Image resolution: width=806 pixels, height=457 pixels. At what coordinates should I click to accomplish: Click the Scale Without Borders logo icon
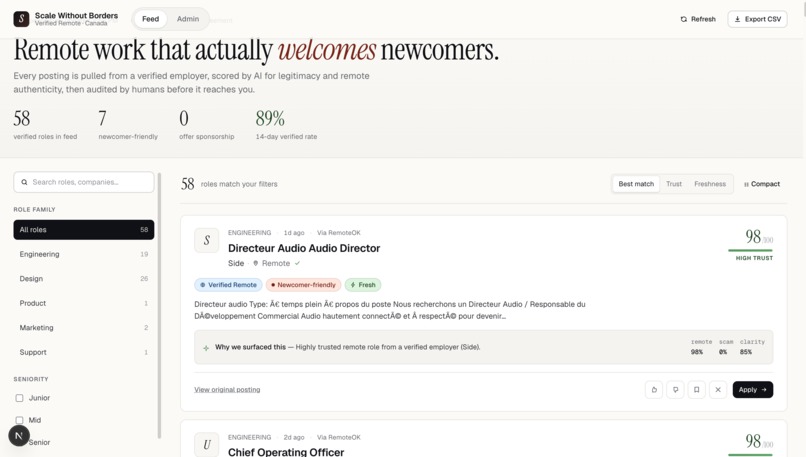pos(21,19)
